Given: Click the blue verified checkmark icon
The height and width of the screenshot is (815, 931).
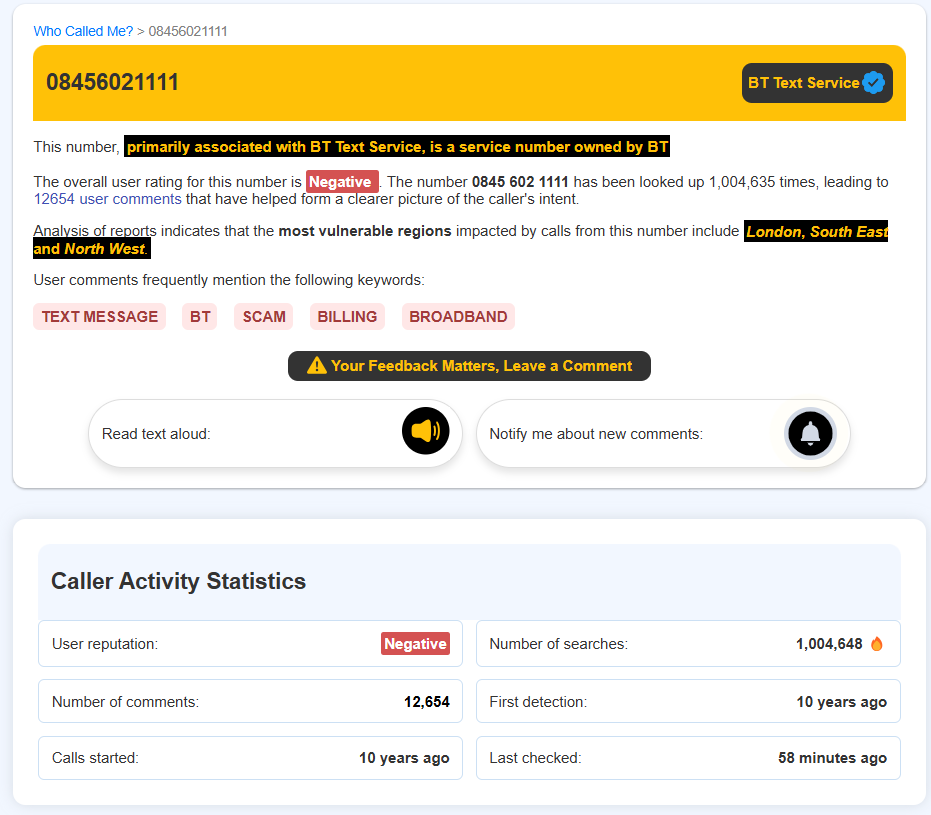Looking at the screenshot, I should [873, 83].
